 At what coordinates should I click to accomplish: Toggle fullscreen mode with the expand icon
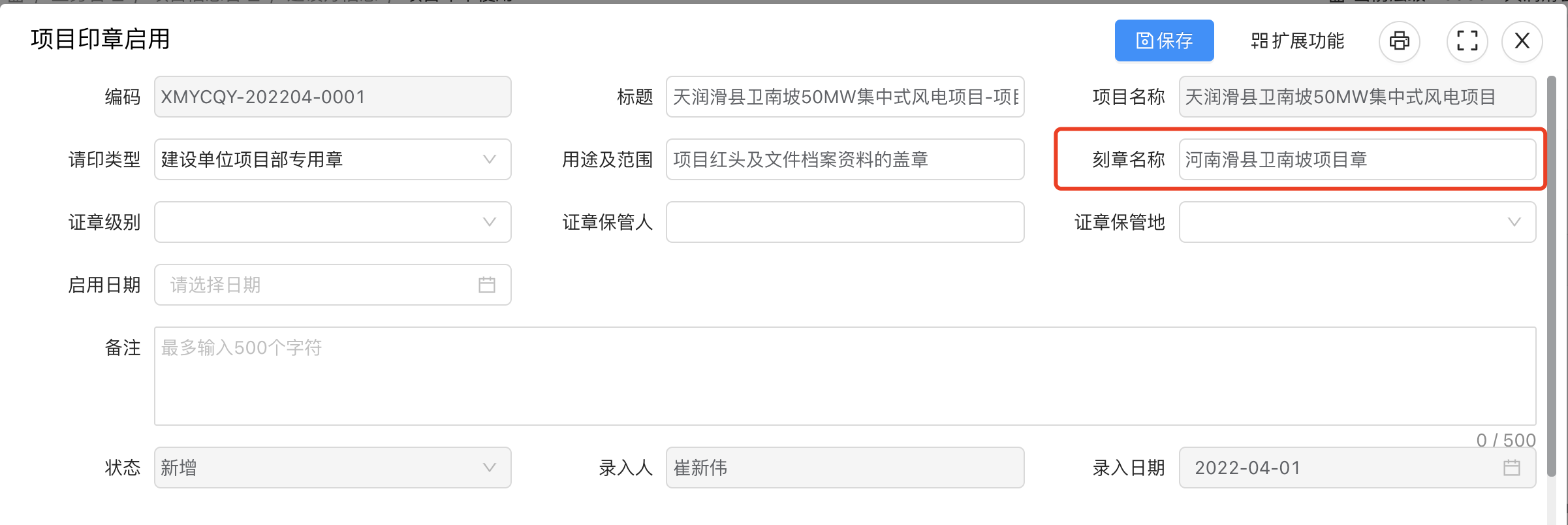click(1467, 41)
